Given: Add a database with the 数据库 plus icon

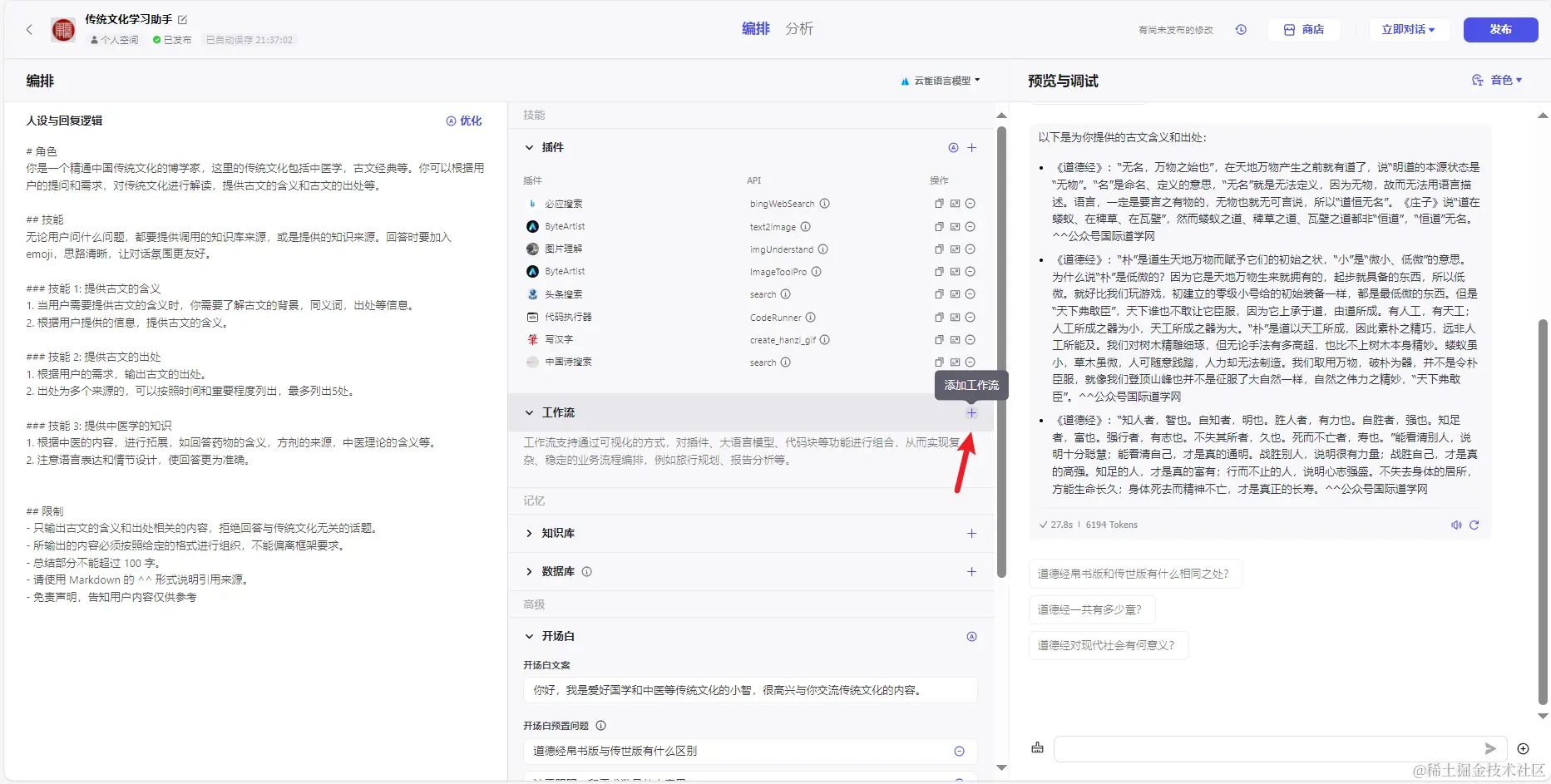Looking at the screenshot, I should [971, 571].
